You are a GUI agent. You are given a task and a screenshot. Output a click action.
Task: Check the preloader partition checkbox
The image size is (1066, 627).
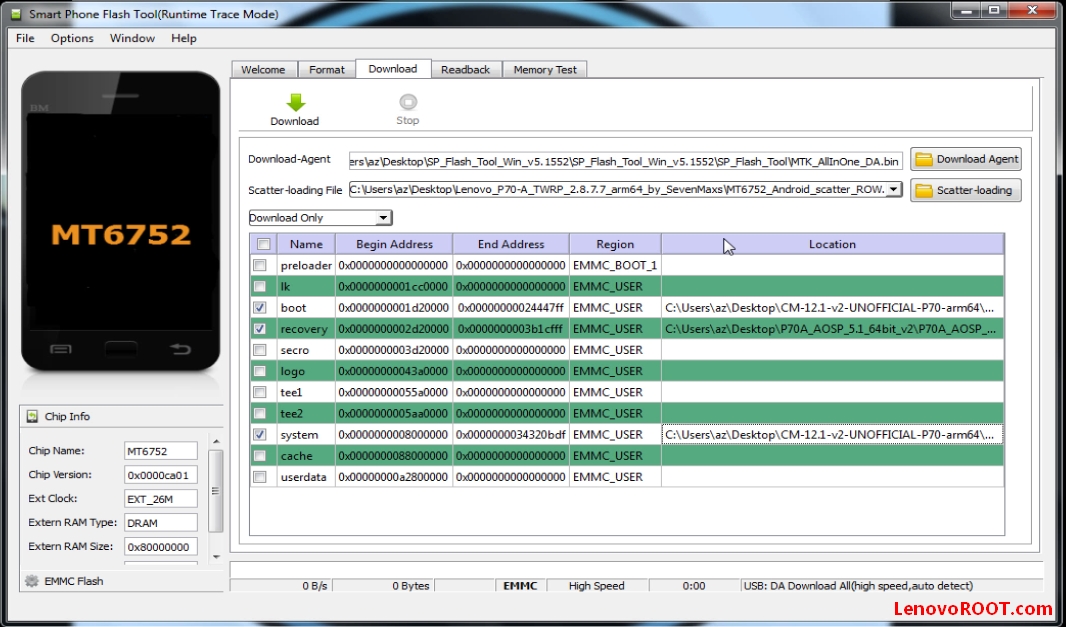[260, 265]
